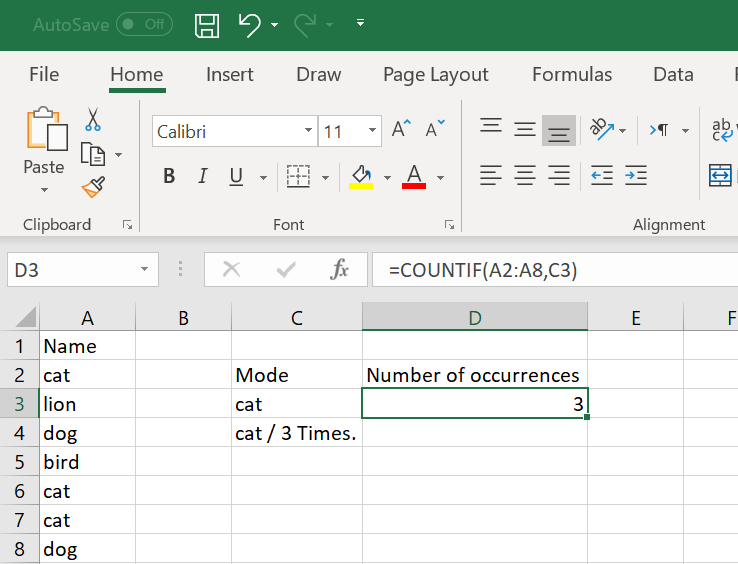Increase font size button
This screenshot has height=564, width=738.
click(x=401, y=129)
